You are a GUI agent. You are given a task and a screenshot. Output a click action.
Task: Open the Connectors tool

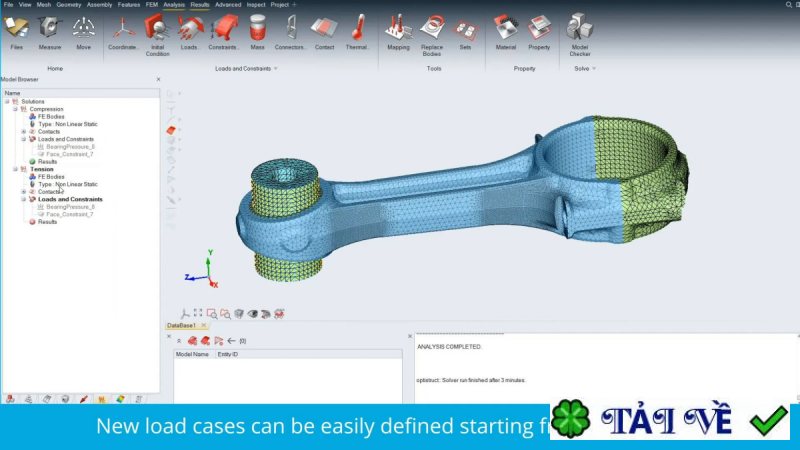(x=291, y=33)
